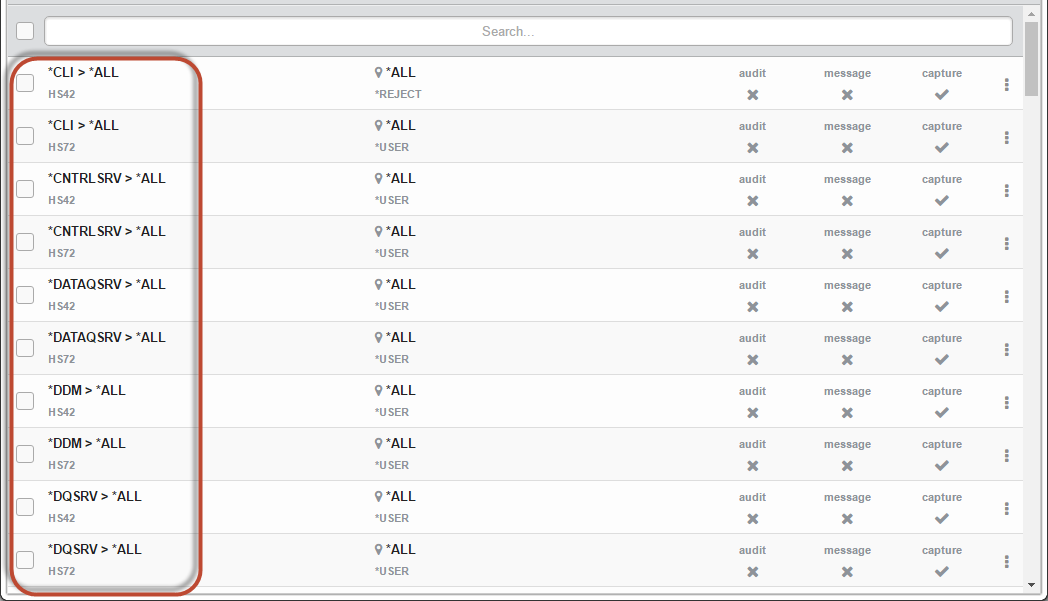Click into the Search field
Viewport: 1048px width, 601px height.
pos(528,31)
